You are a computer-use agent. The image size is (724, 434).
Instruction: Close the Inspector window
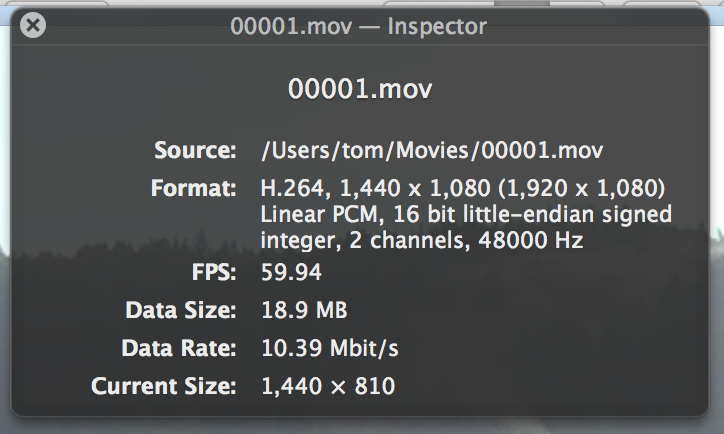(x=33, y=26)
